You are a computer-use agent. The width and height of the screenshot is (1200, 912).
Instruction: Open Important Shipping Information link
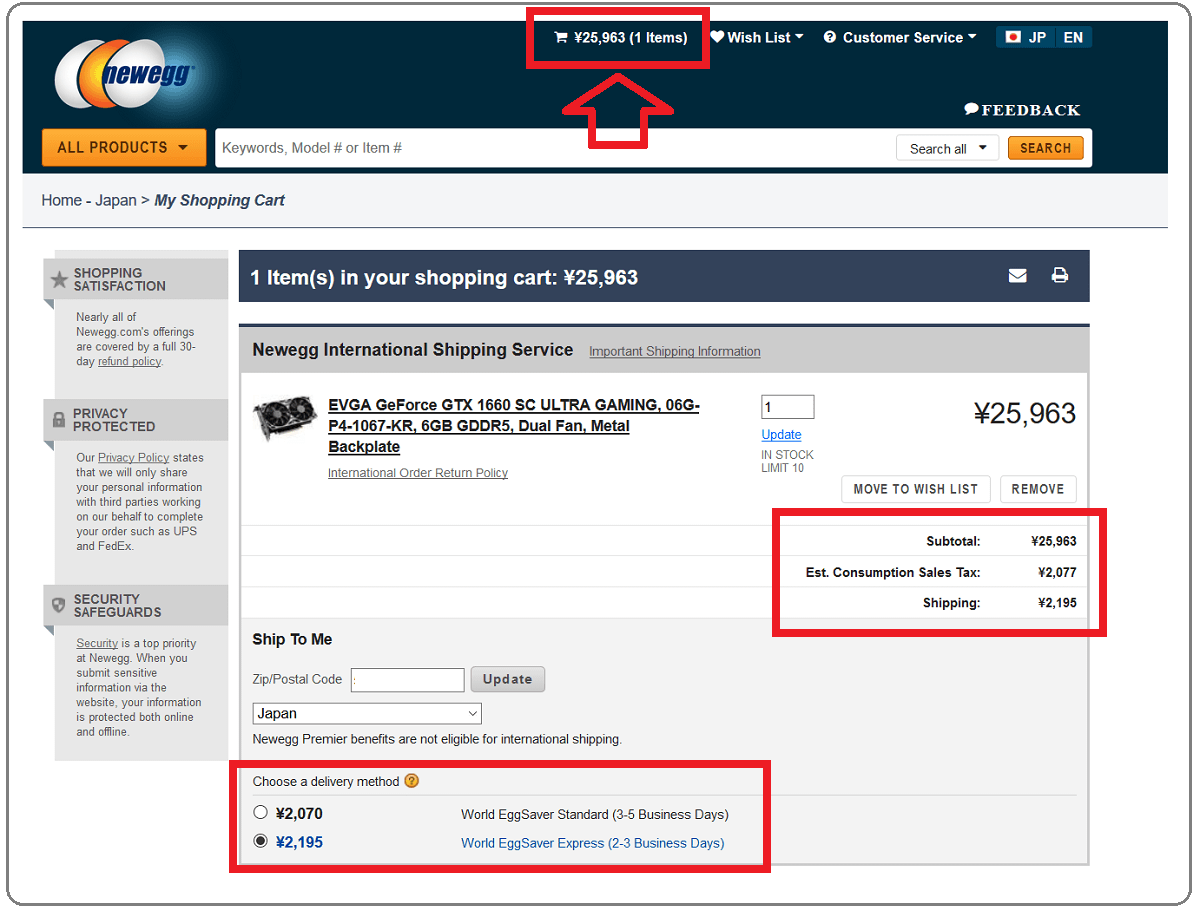point(675,352)
